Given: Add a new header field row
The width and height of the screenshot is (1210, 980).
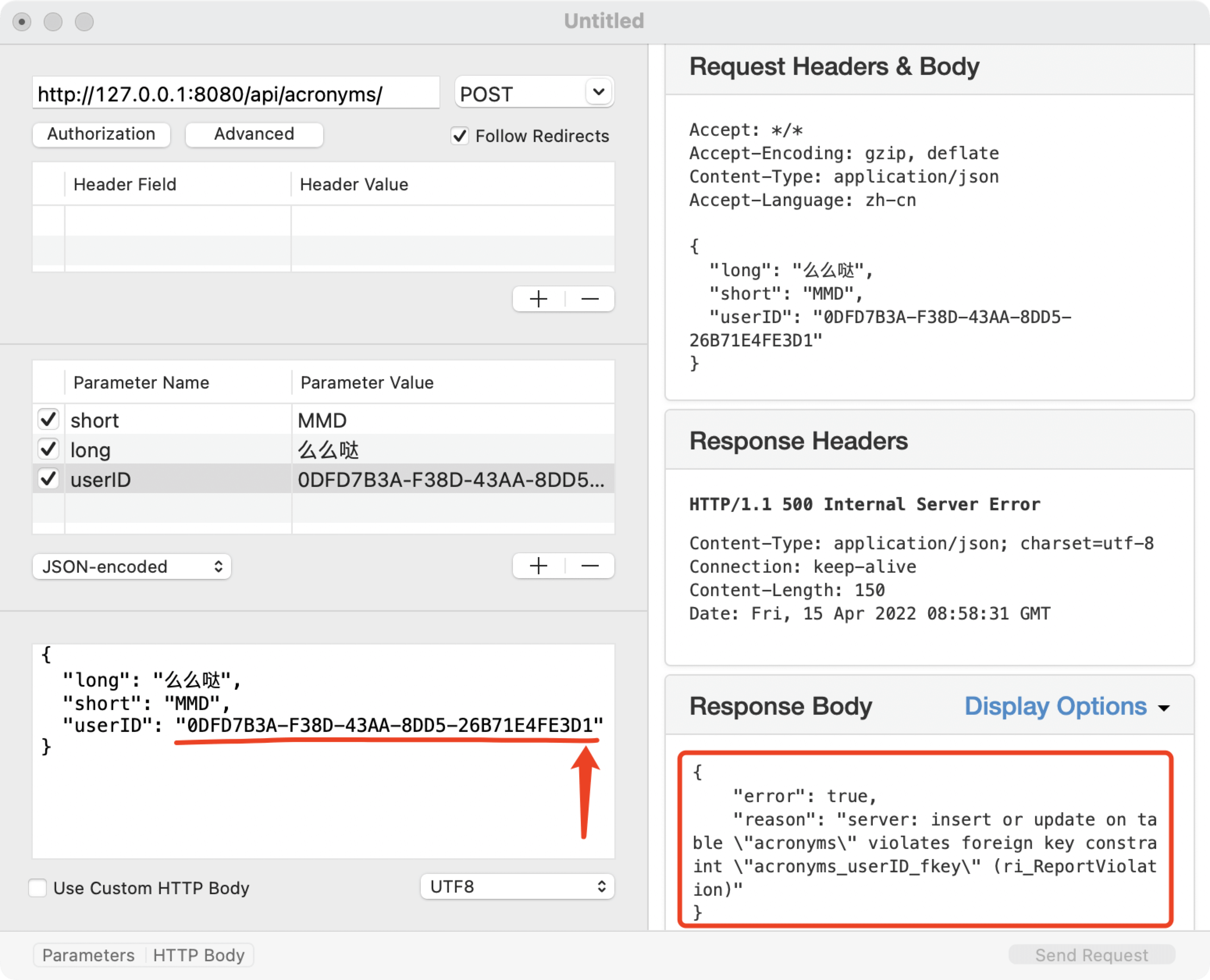Looking at the screenshot, I should point(538,299).
